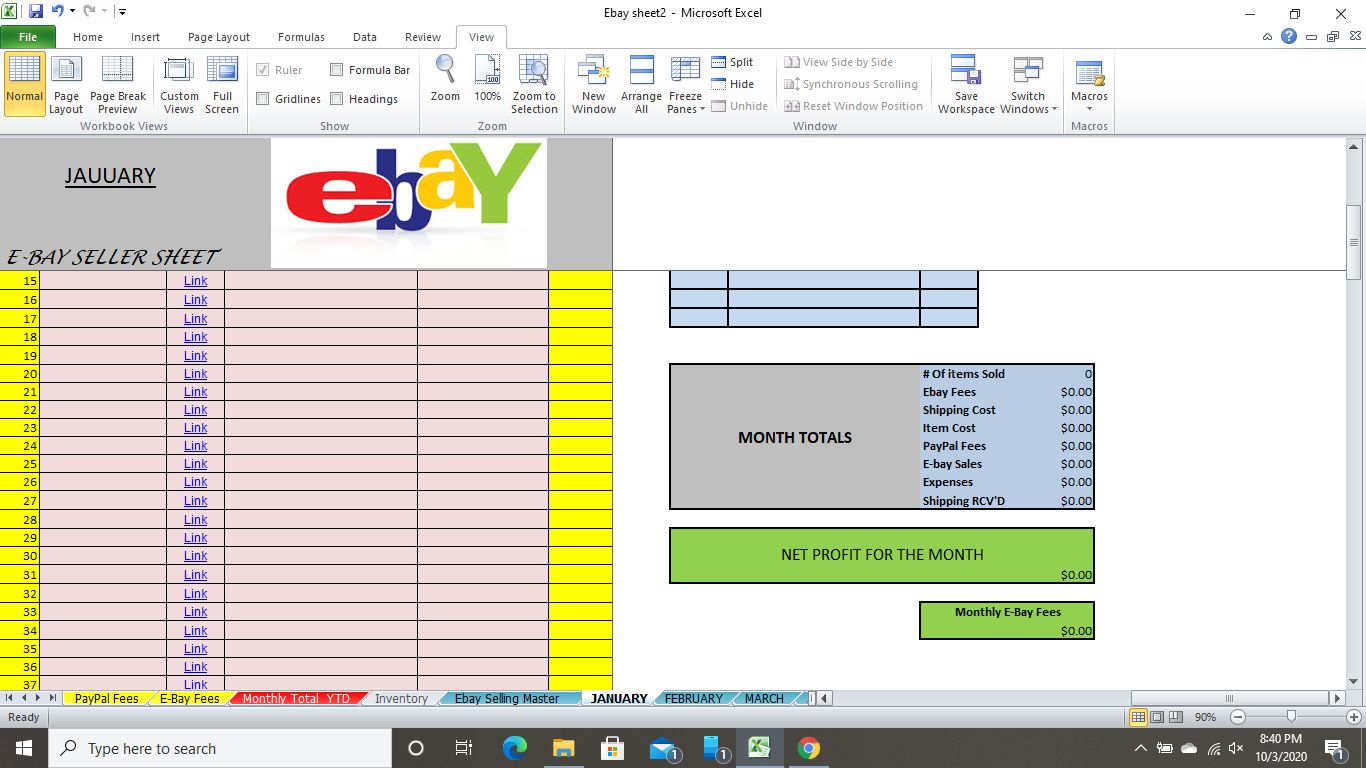Switch to Normal workbook view
The height and width of the screenshot is (768, 1366).
[24, 84]
